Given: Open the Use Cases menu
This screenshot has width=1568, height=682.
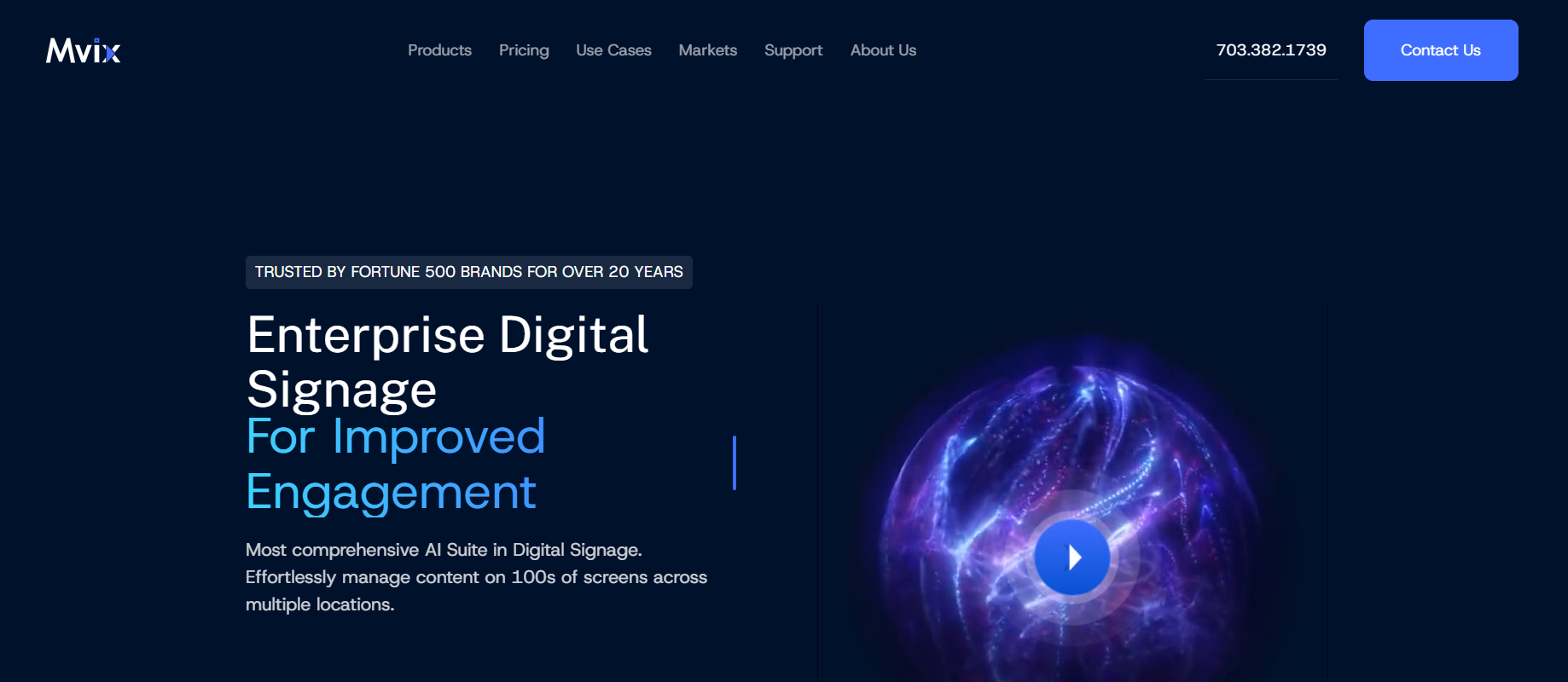Looking at the screenshot, I should 613,50.
